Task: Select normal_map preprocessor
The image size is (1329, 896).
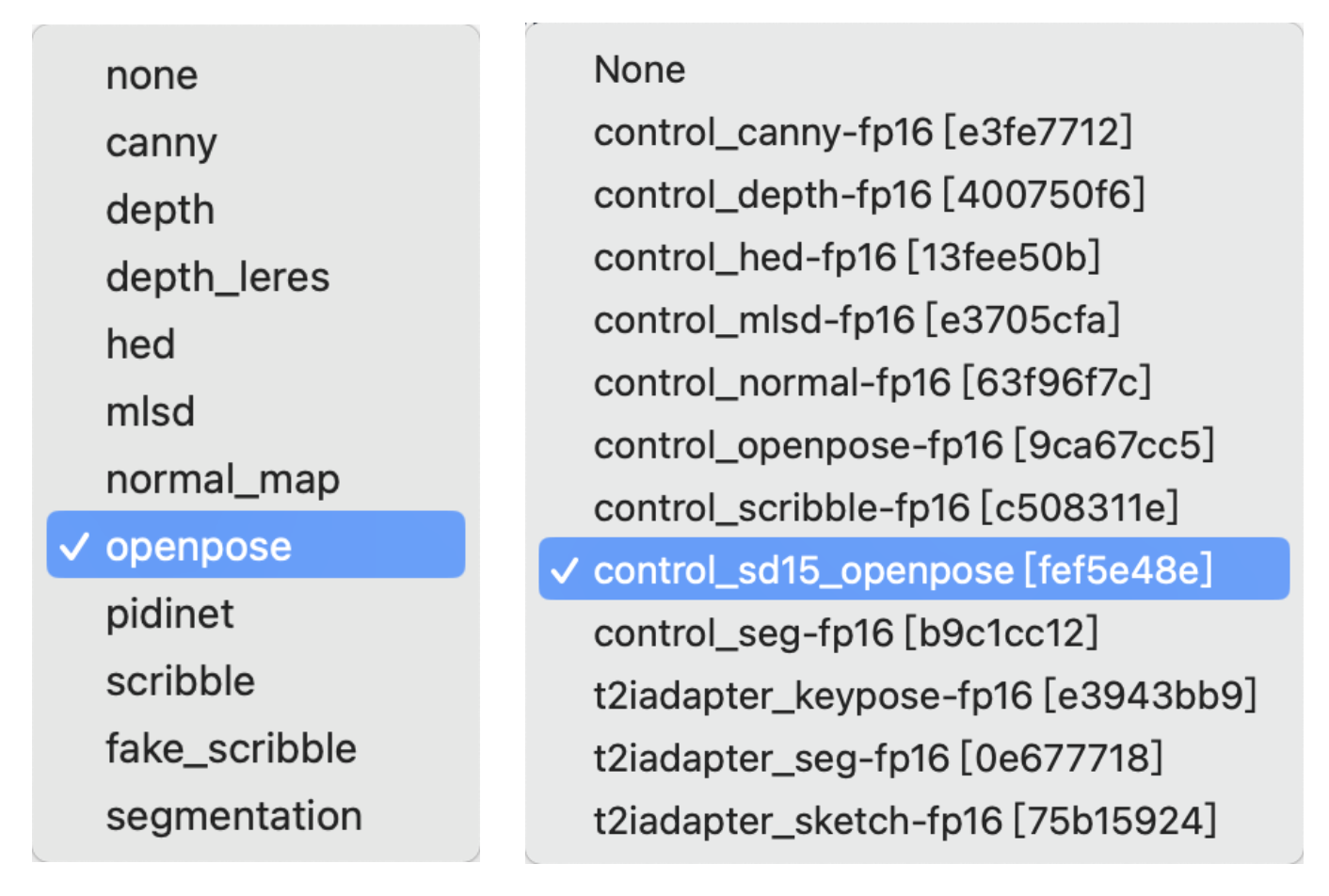Action: pyautogui.click(x=223, y=478)
